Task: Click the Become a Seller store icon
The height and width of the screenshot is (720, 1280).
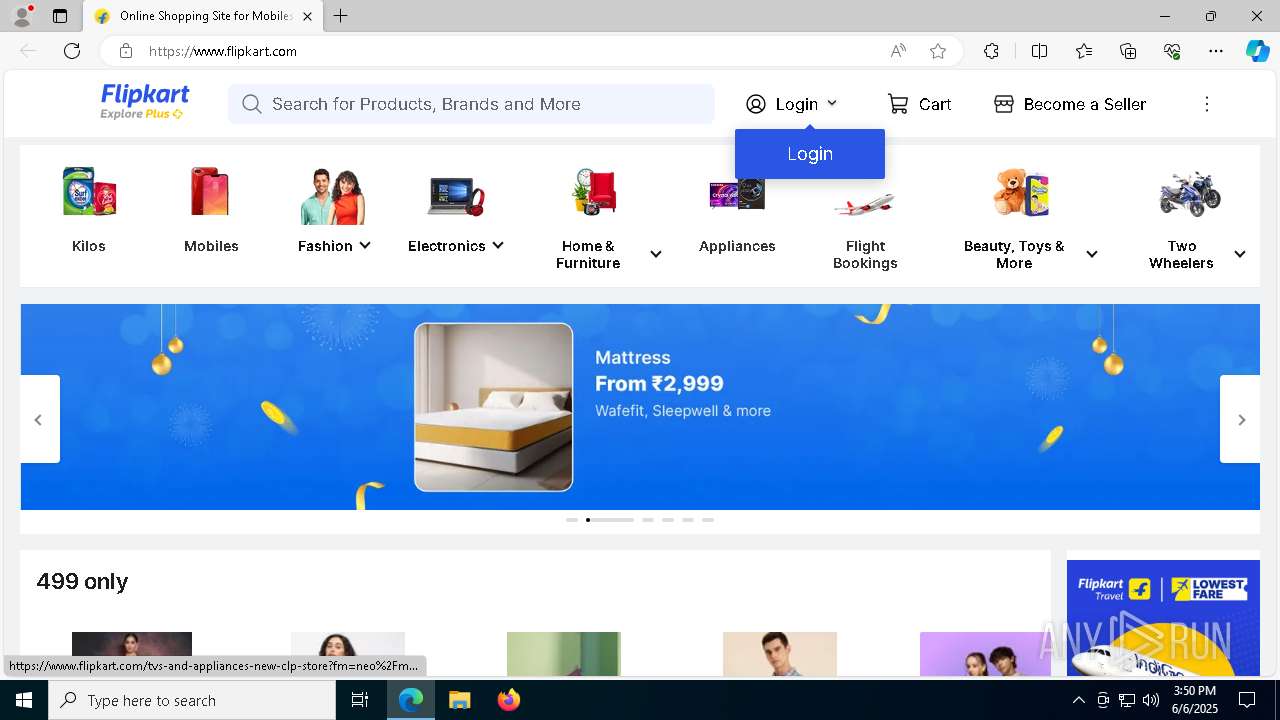Action: click(1004, 104)
